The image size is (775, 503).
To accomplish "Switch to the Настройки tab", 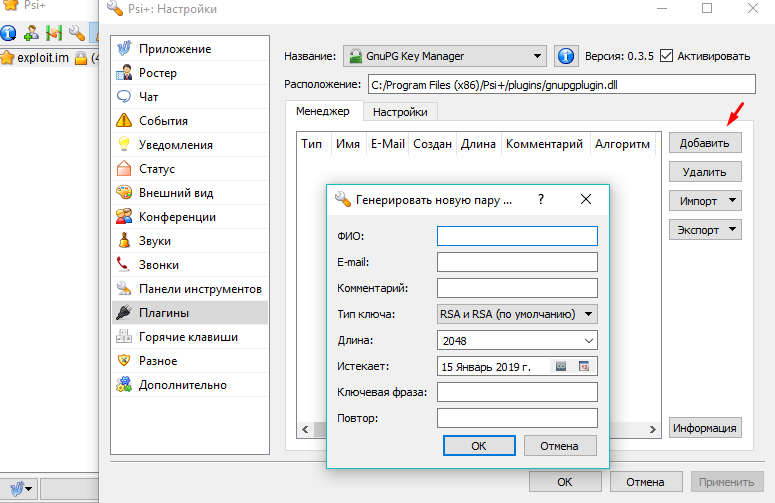I will coord(400,112).
